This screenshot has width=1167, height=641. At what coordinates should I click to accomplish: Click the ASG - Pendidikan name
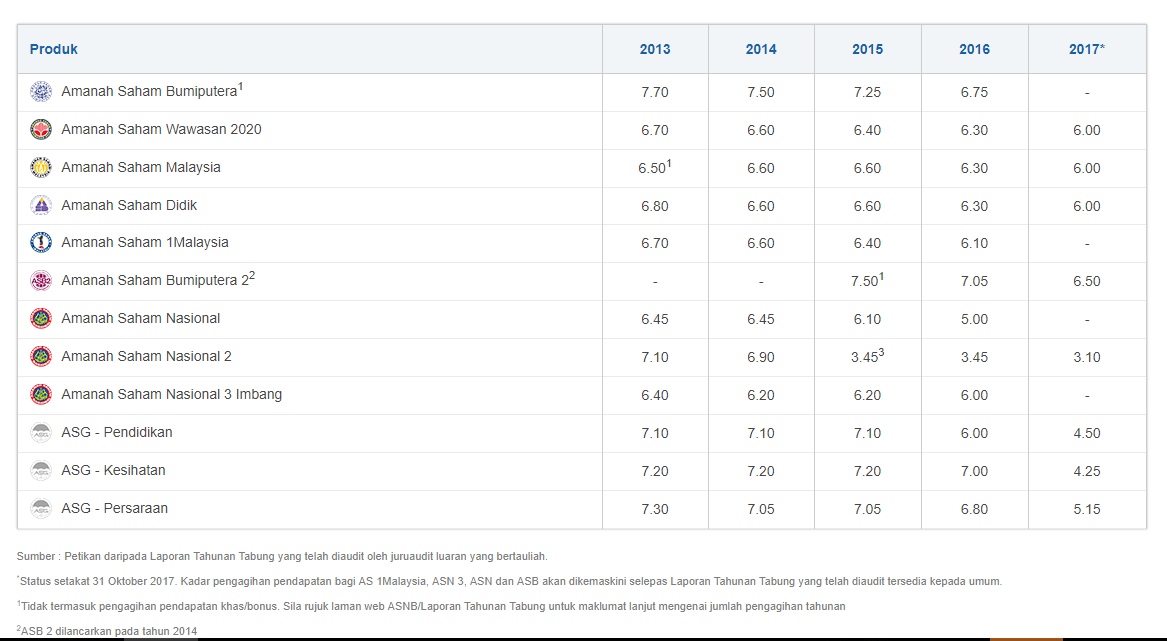116,433
